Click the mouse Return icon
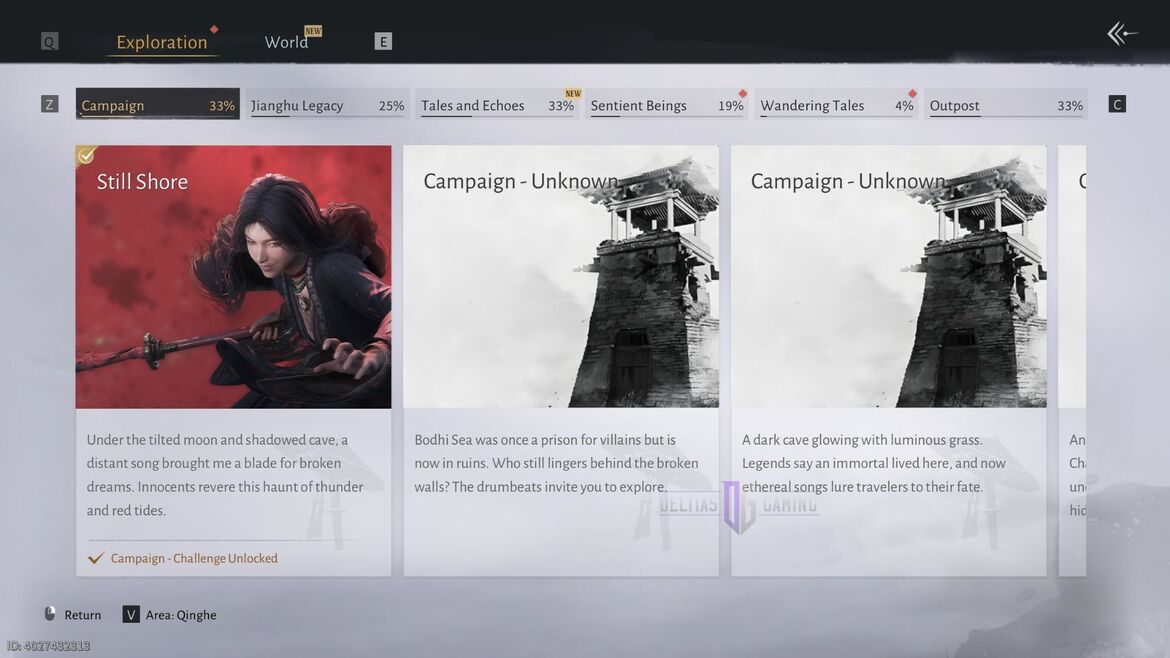This screenshot has width=1170, height=658. pos(50,614)
